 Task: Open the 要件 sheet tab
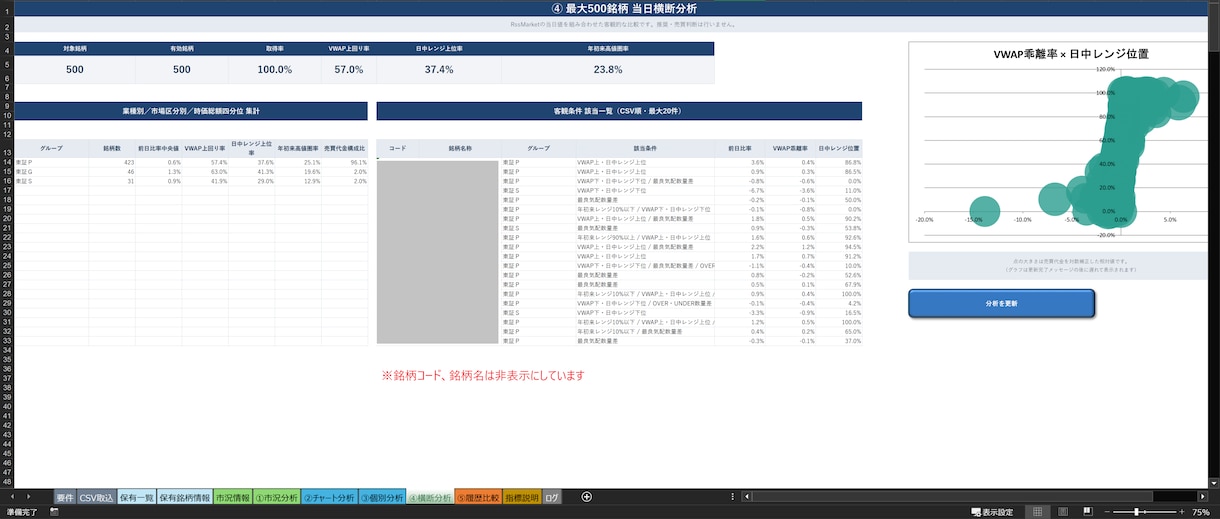[x=65, y=497]
